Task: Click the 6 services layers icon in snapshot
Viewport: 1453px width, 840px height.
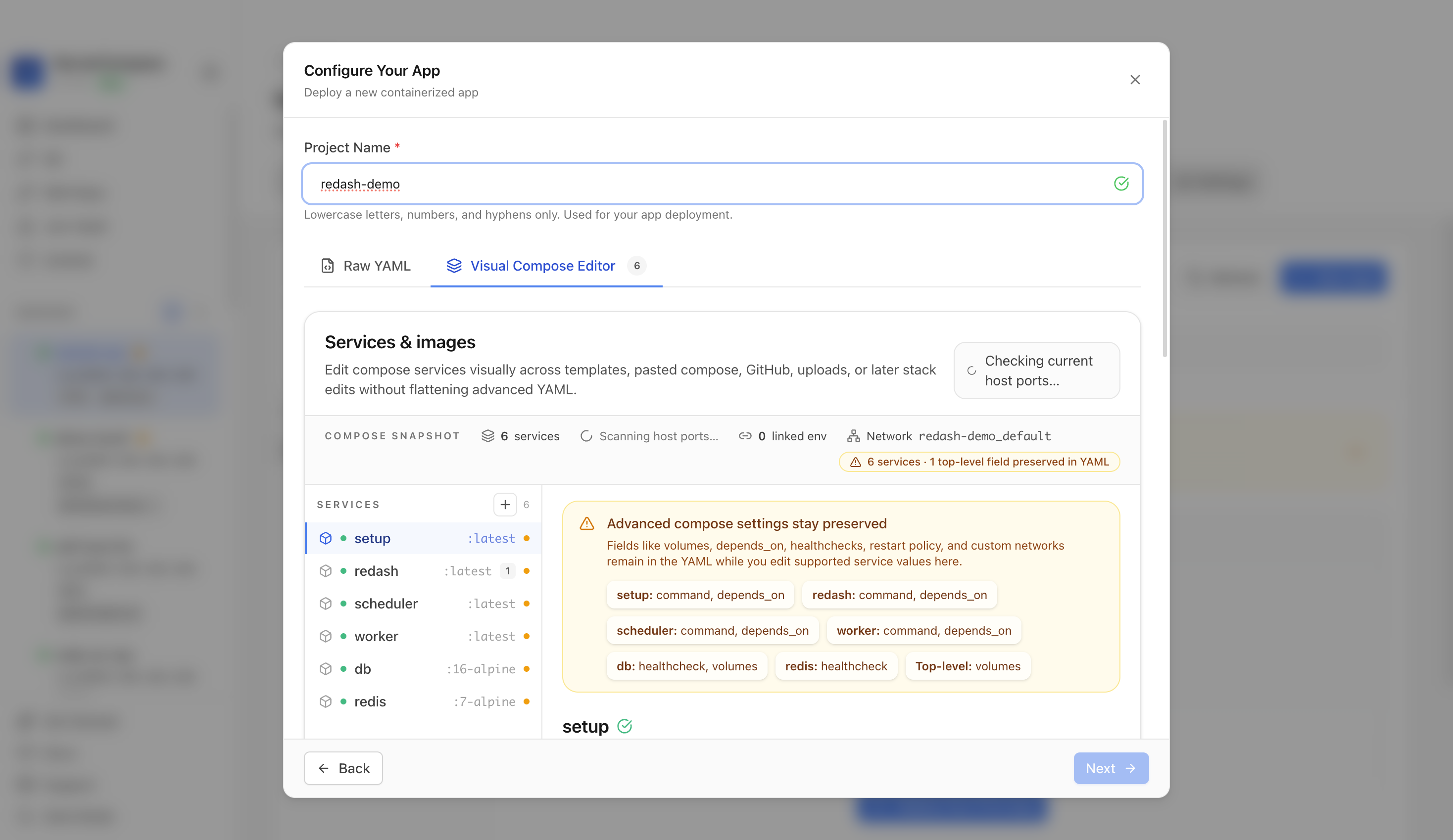Action: pos(488,436)
